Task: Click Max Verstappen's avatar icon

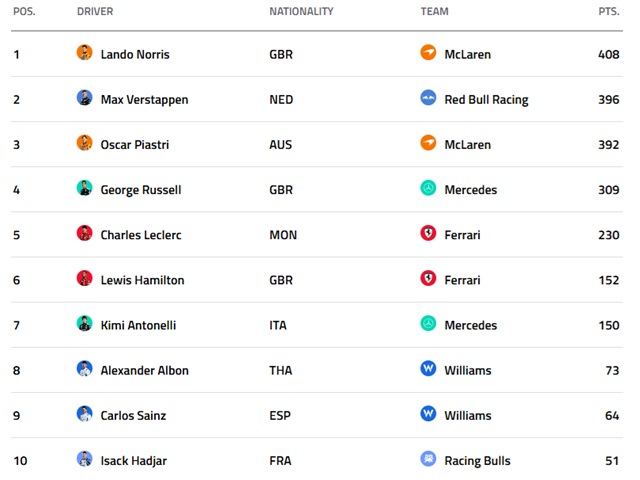Action: coord(85,98)
